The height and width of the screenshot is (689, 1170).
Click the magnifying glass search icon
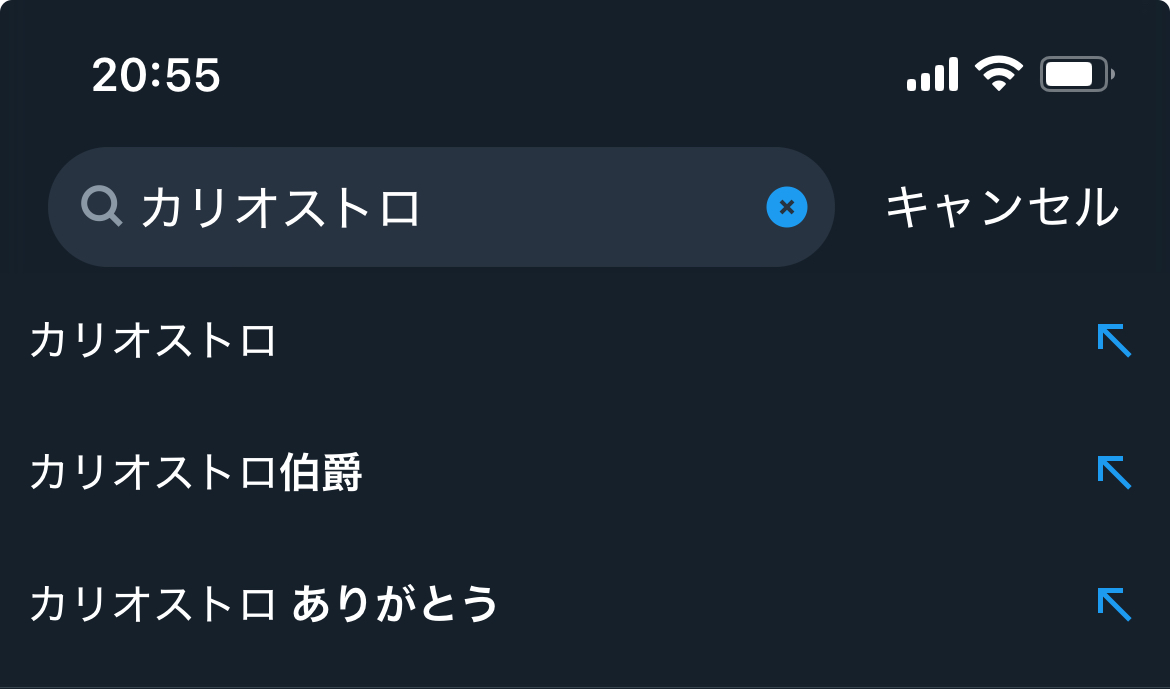[x=101, y=207]
